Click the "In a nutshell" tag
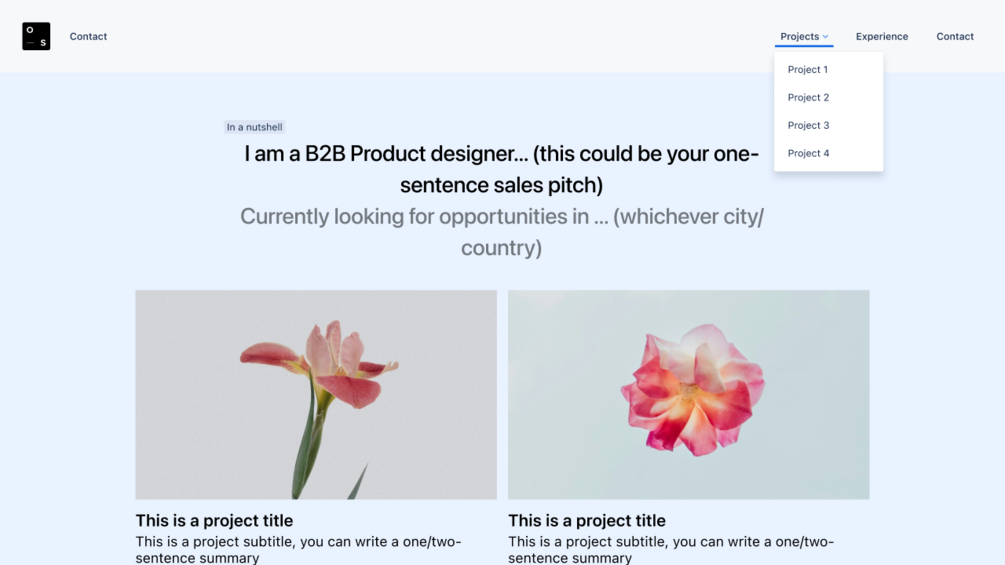Image resolution: width=1005 pixels, height=565 pixels. (x=254, y=127)
